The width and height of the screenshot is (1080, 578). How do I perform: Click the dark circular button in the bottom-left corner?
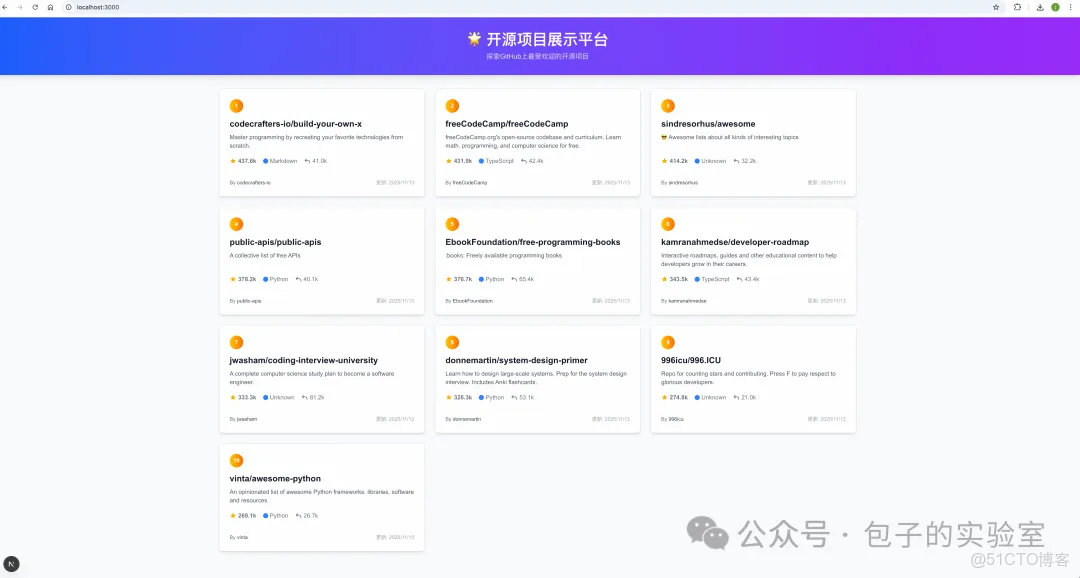point(11,563)
